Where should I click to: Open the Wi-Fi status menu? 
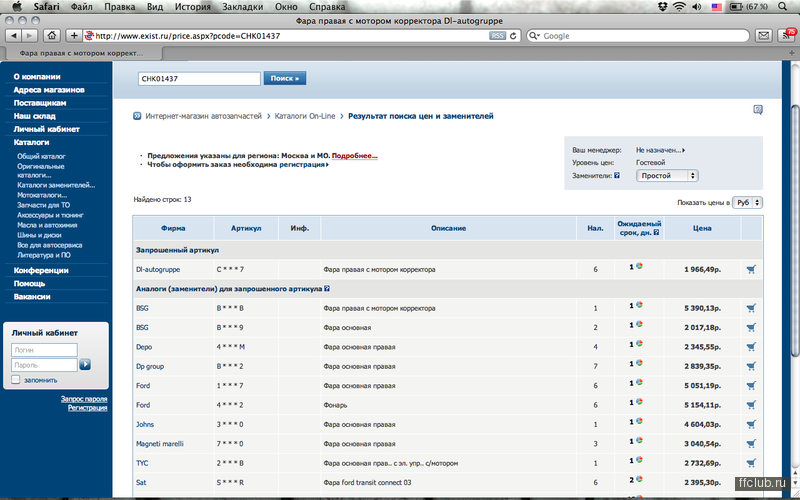679,7
